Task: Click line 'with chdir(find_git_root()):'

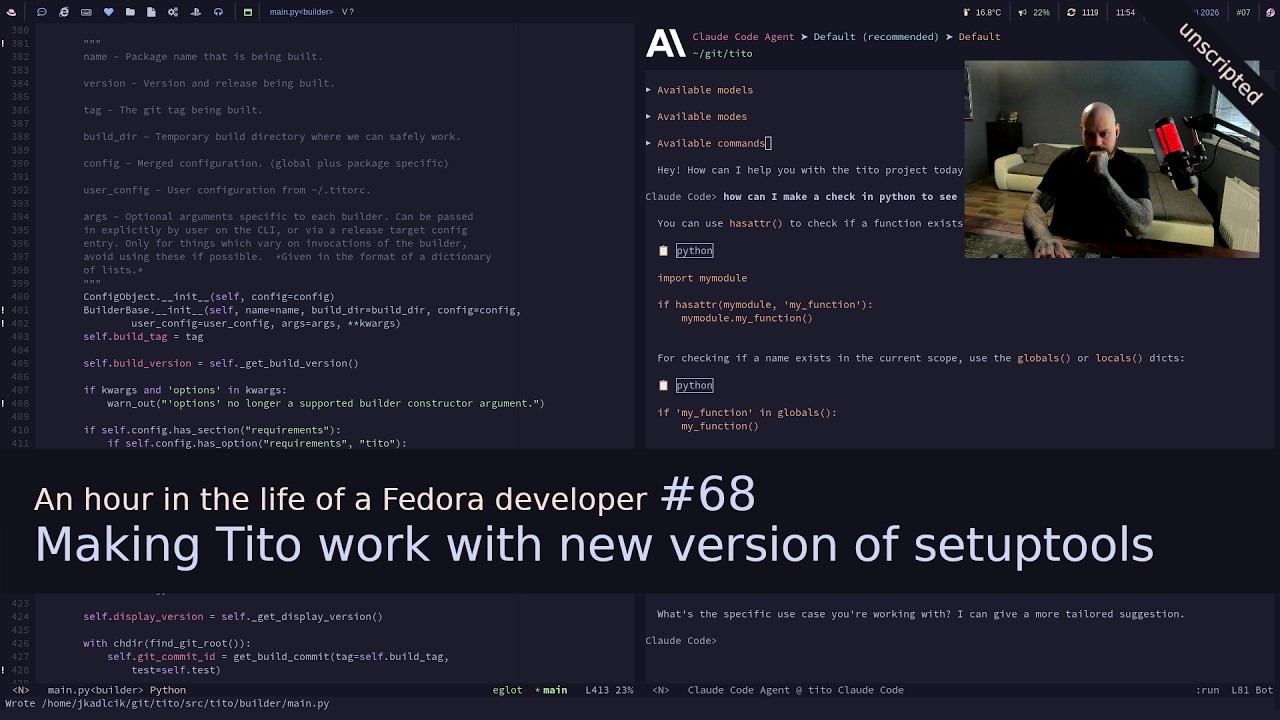Action: [167, 644]
